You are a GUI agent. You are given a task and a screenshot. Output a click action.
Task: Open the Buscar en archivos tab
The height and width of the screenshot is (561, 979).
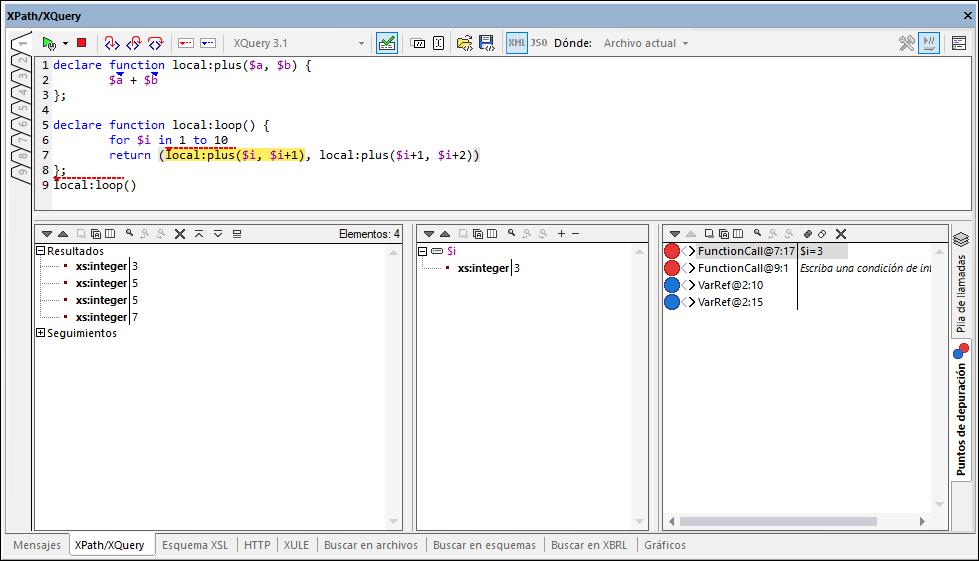[x=371, y=545]
